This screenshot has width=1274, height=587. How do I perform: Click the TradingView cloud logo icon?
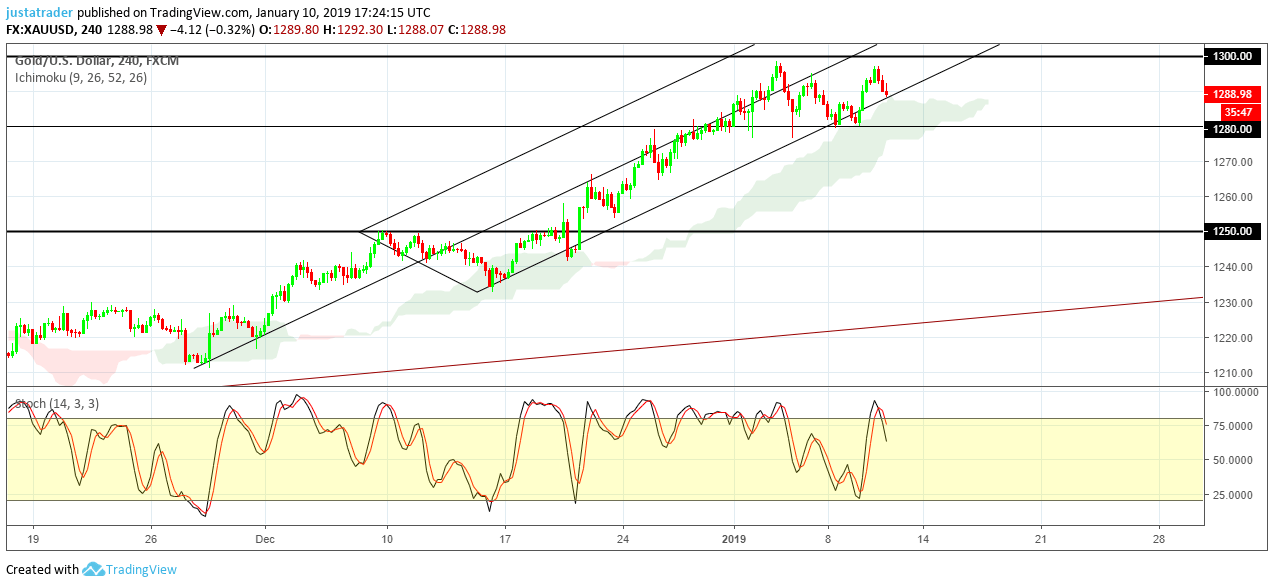[94, 569]
